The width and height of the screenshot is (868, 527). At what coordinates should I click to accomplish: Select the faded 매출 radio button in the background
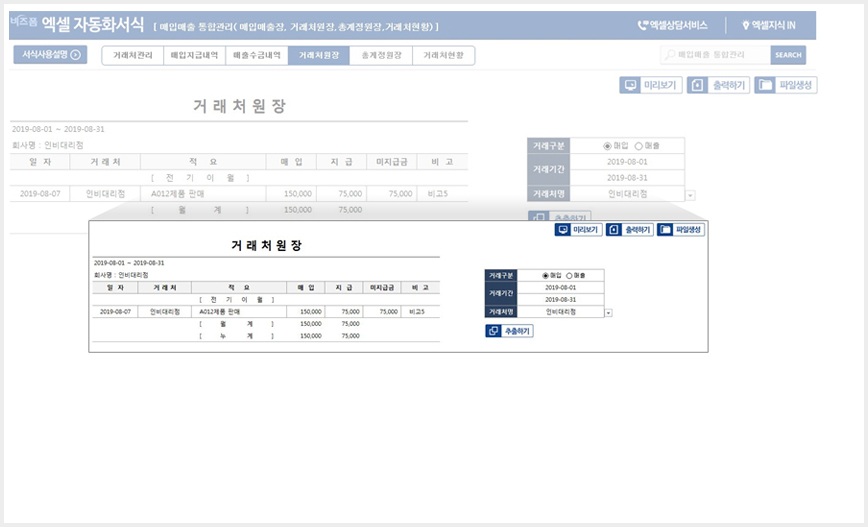tap(638, 146)
